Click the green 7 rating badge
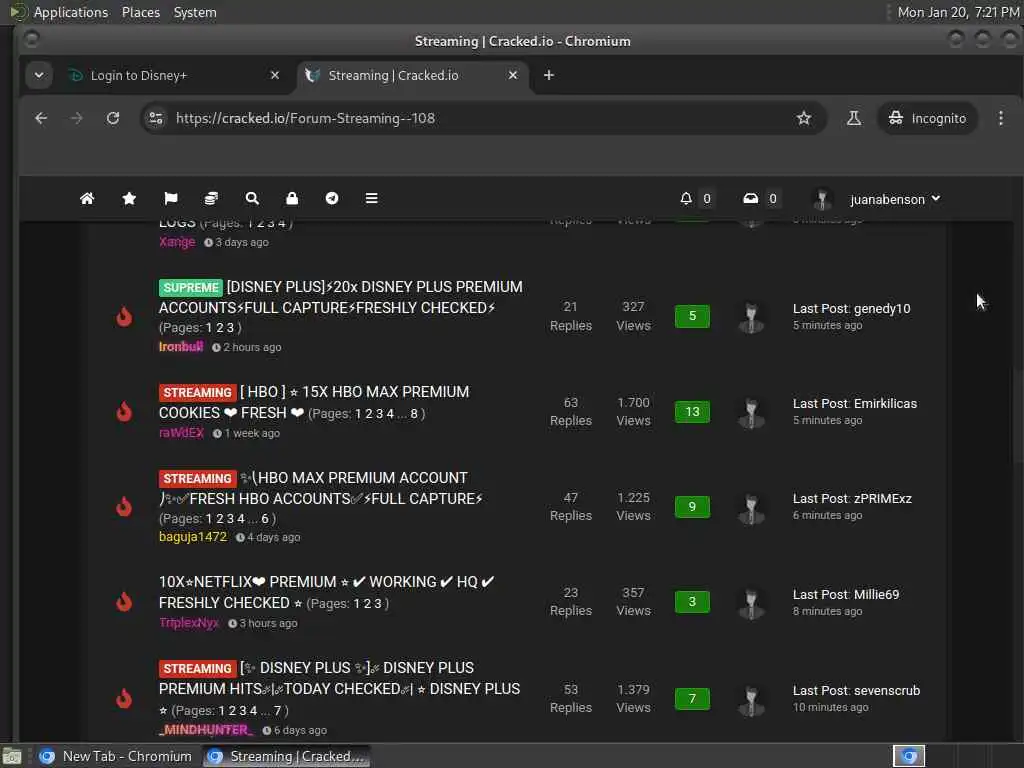Image resolution: width=1024 pixels, height=768 pixels. [692, 699]
